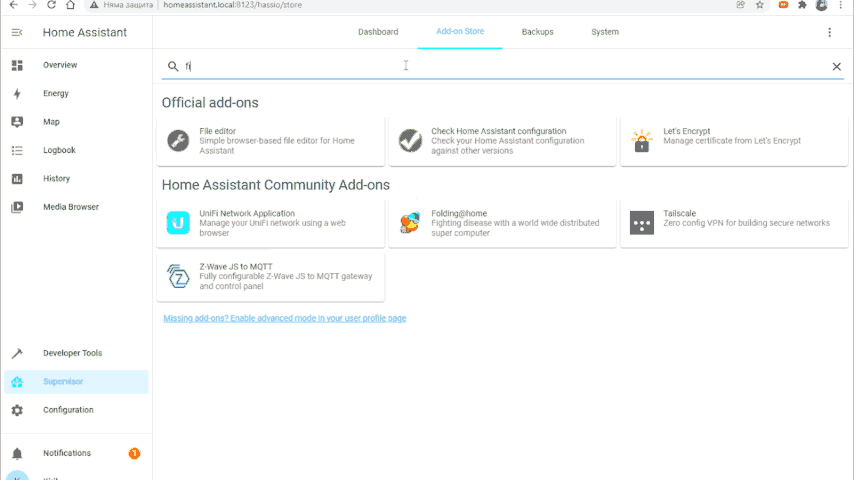This screenshot has height=480, width=854.
Task: Click the browser address bar URL
Action: [233, 5]
